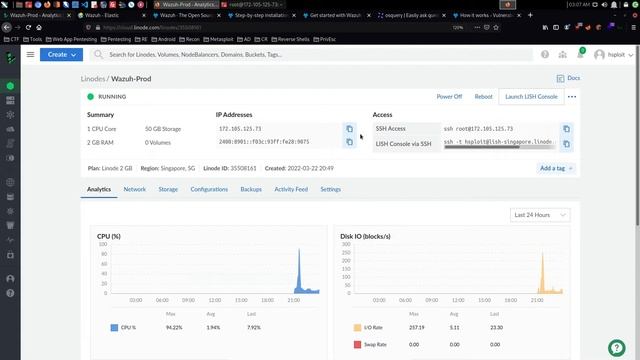The width and height of the screenshot is (640, 360).
Task: Open the Linodes sidebar icon with green dot
Action: 10,86
